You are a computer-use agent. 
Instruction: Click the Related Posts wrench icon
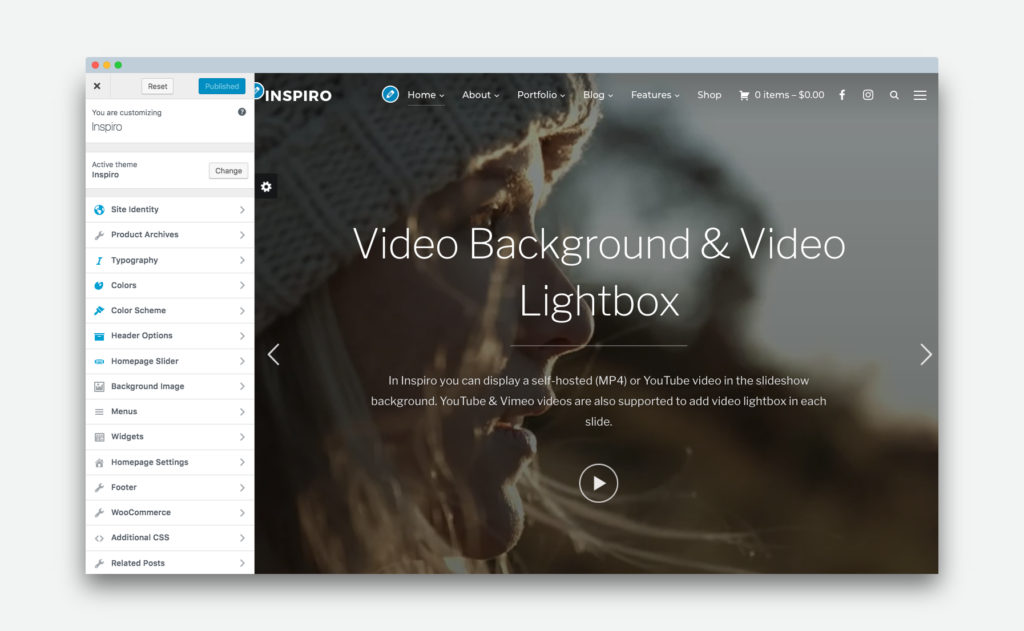click(x=99, y=564)
